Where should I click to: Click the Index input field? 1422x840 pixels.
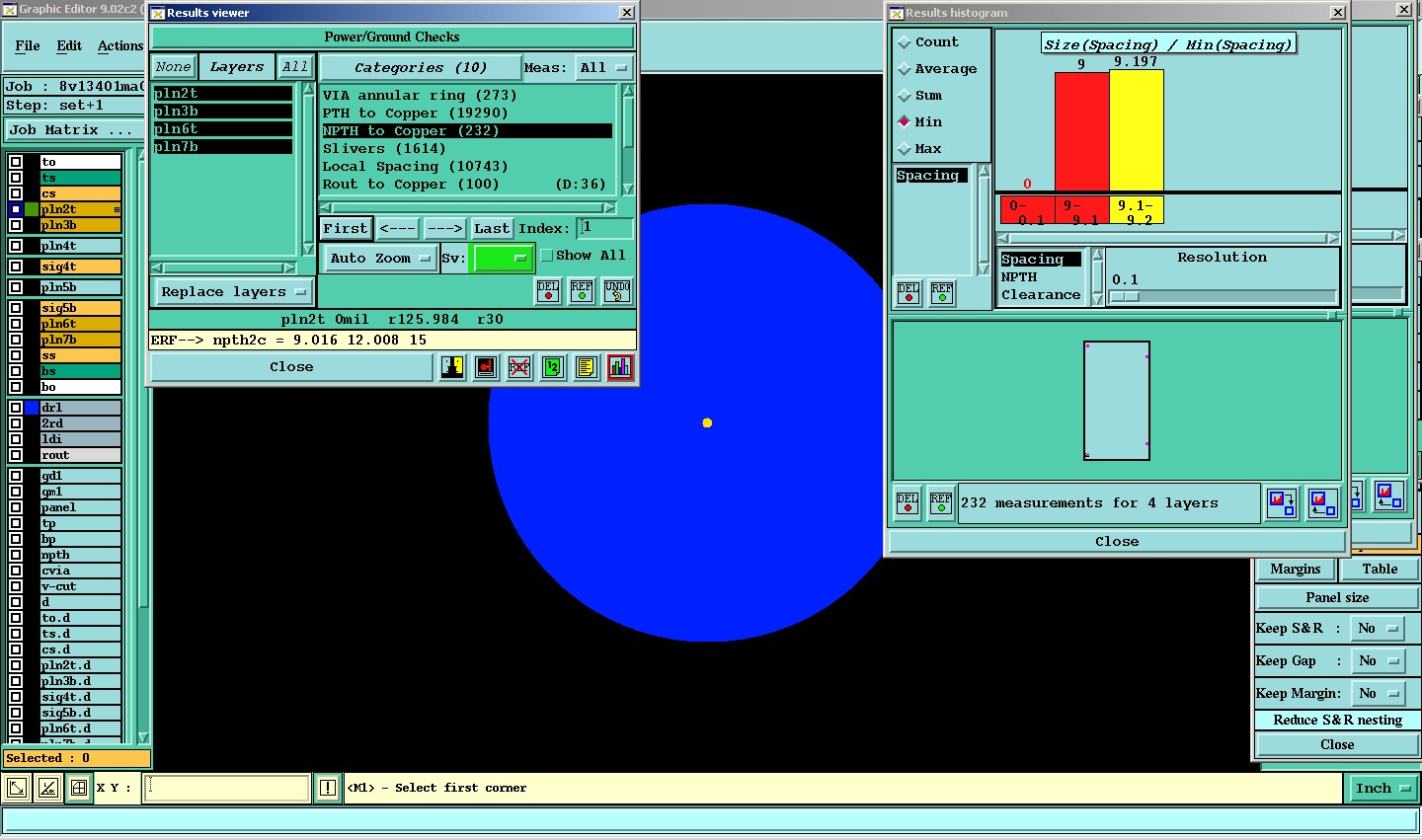point(605,228)
